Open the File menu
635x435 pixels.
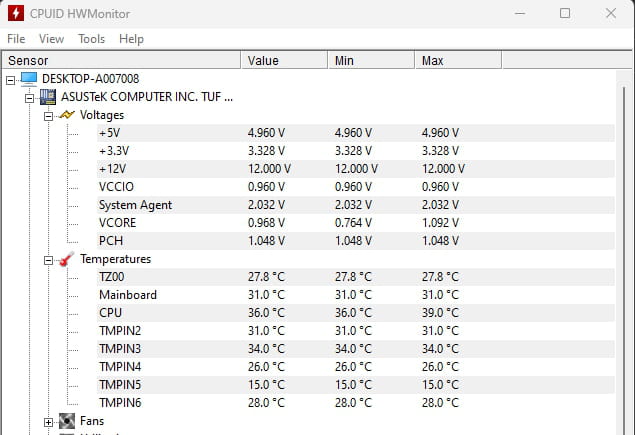(16, 39)
